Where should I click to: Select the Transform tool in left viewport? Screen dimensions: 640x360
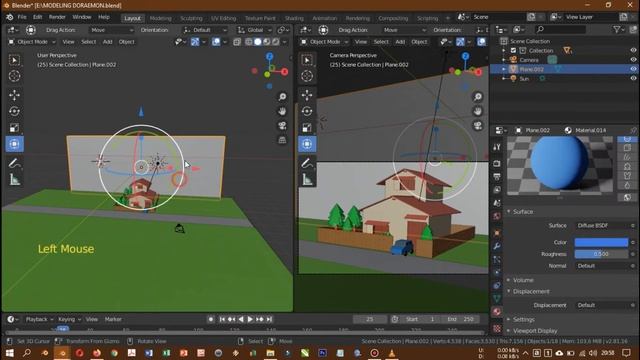(14, 144)
